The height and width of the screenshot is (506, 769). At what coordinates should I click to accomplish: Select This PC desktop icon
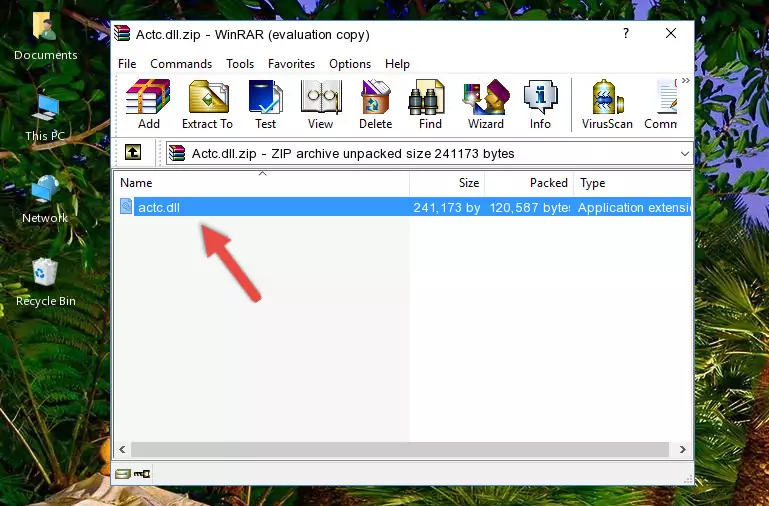pyautogui.click(x=45, y=118)
